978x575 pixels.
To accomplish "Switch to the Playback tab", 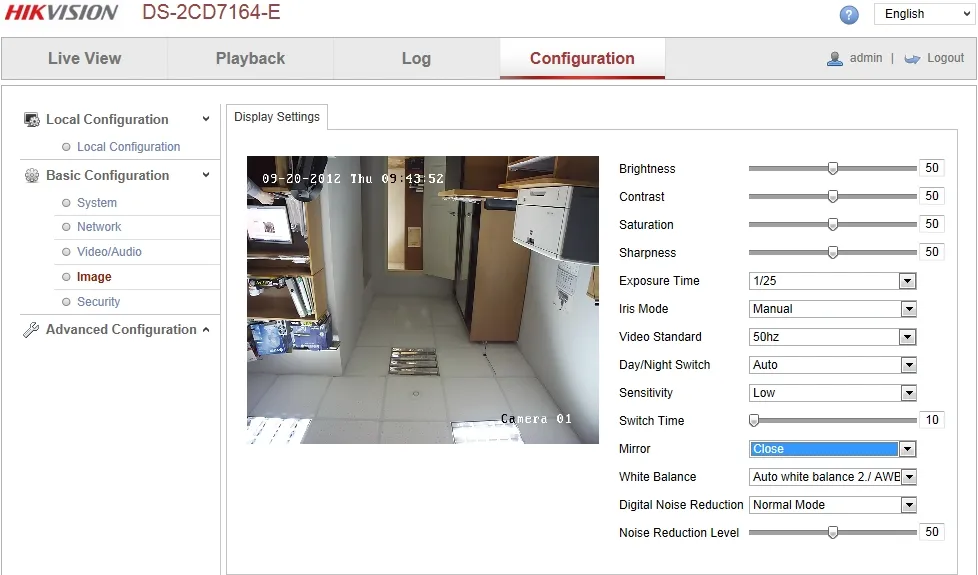I will tap(250, 59).
